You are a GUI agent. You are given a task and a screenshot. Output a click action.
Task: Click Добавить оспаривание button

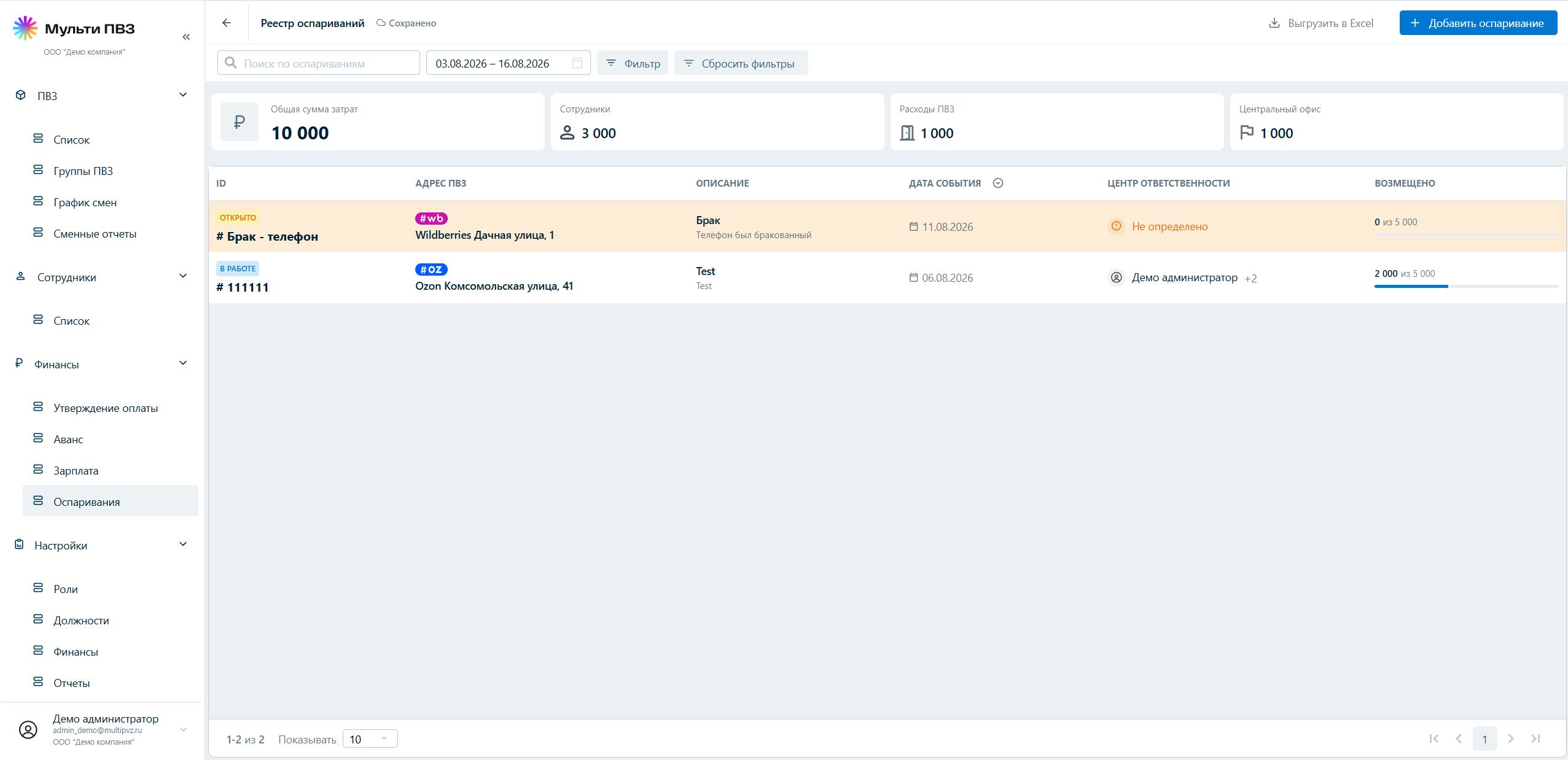[x=1478, y=23]
